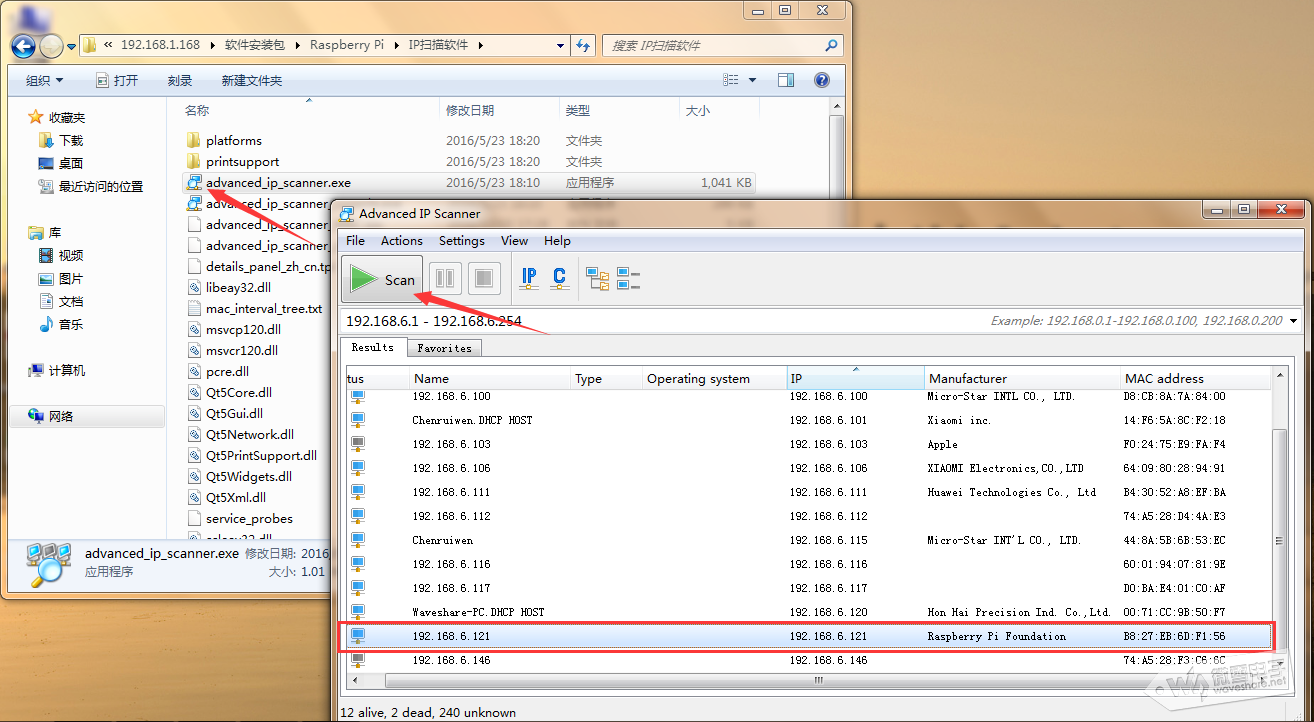This screenshot has width=1314, height=722.
Task: Open 桌面 in the Explorer sidebar
Action: (x=71, y=163)
